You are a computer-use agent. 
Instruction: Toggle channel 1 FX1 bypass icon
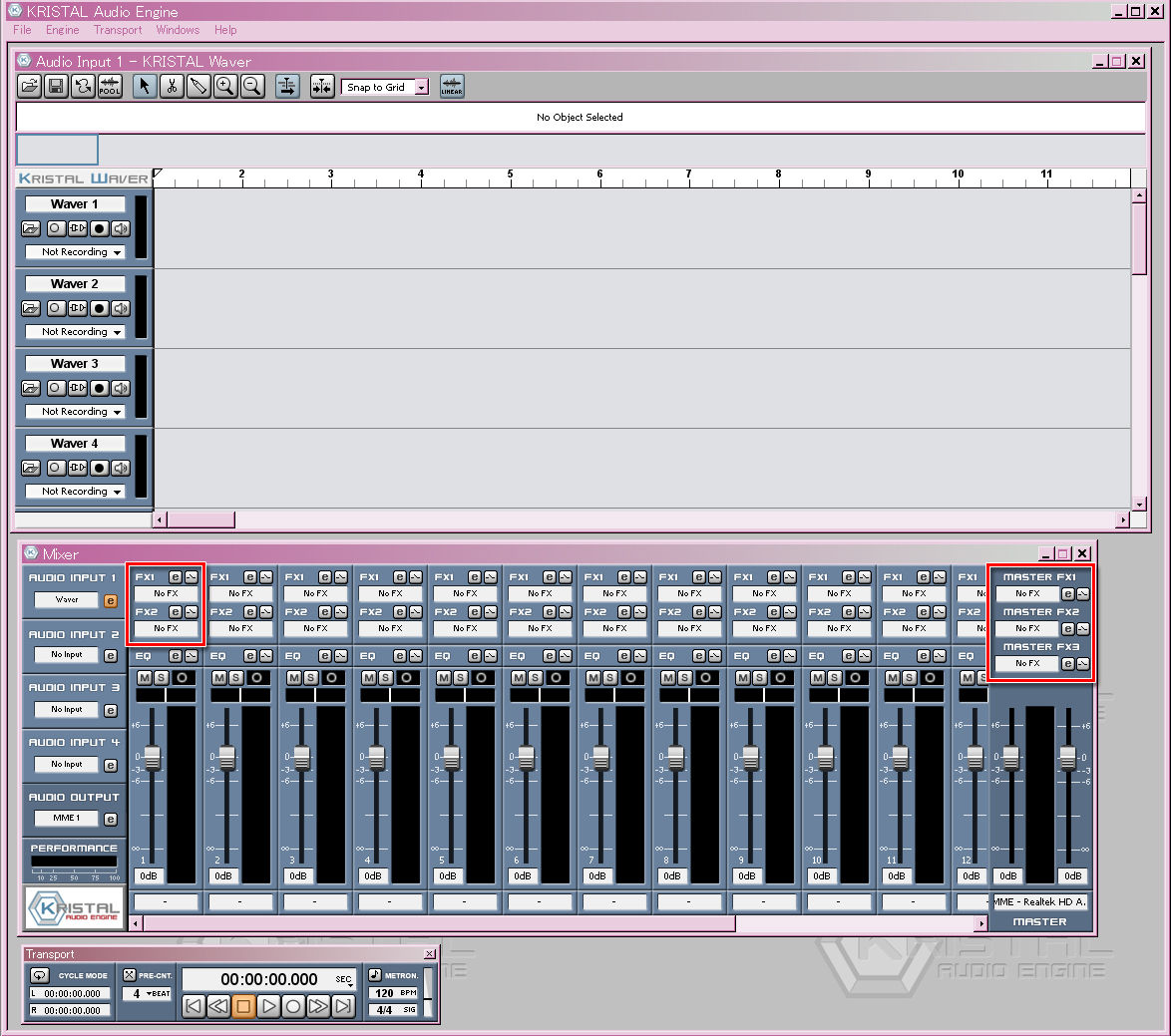[192, 577]
